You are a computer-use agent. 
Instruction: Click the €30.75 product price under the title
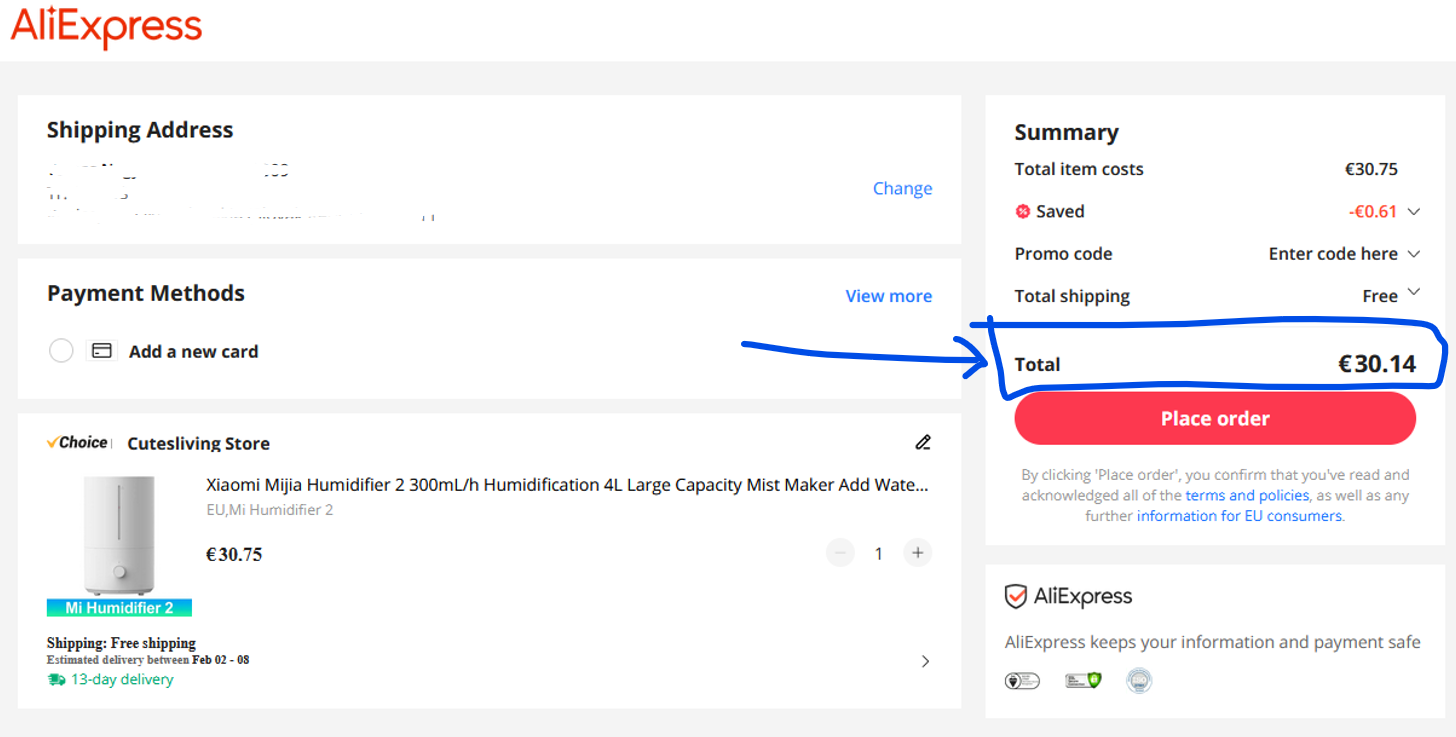[x=234, y=554]
